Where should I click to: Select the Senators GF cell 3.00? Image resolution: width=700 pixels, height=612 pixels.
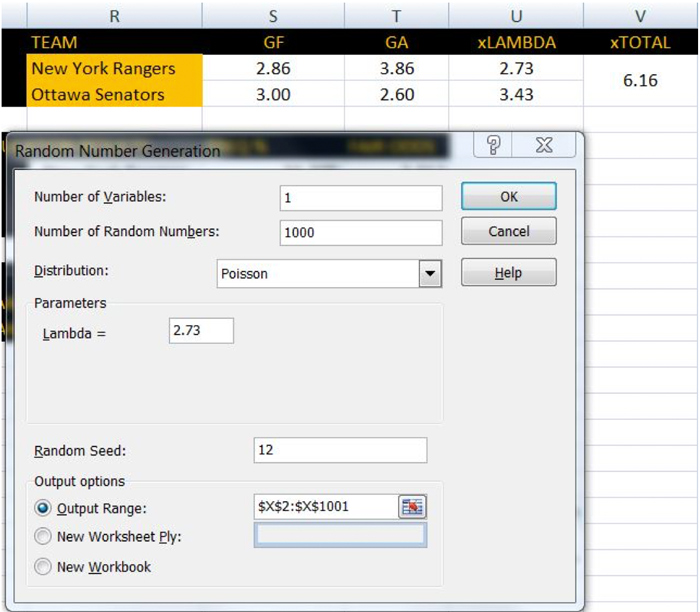coord(273,94)
